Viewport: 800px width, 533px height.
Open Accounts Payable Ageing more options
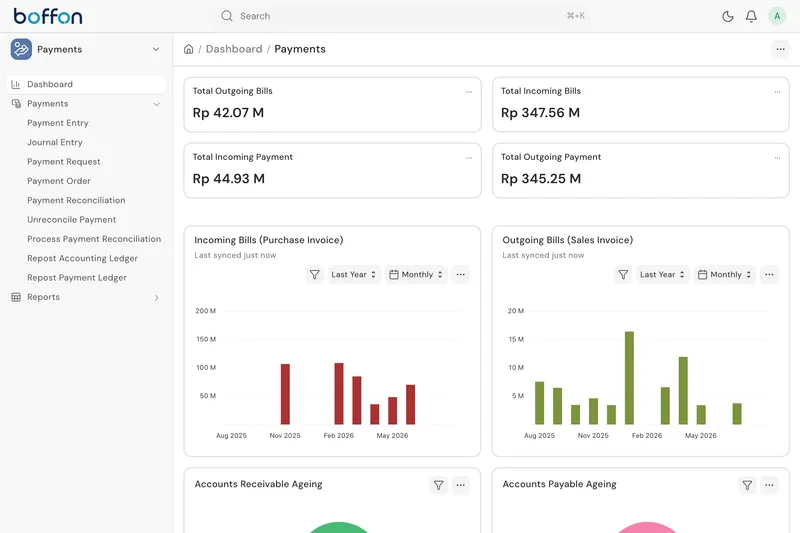pos(769,485)
